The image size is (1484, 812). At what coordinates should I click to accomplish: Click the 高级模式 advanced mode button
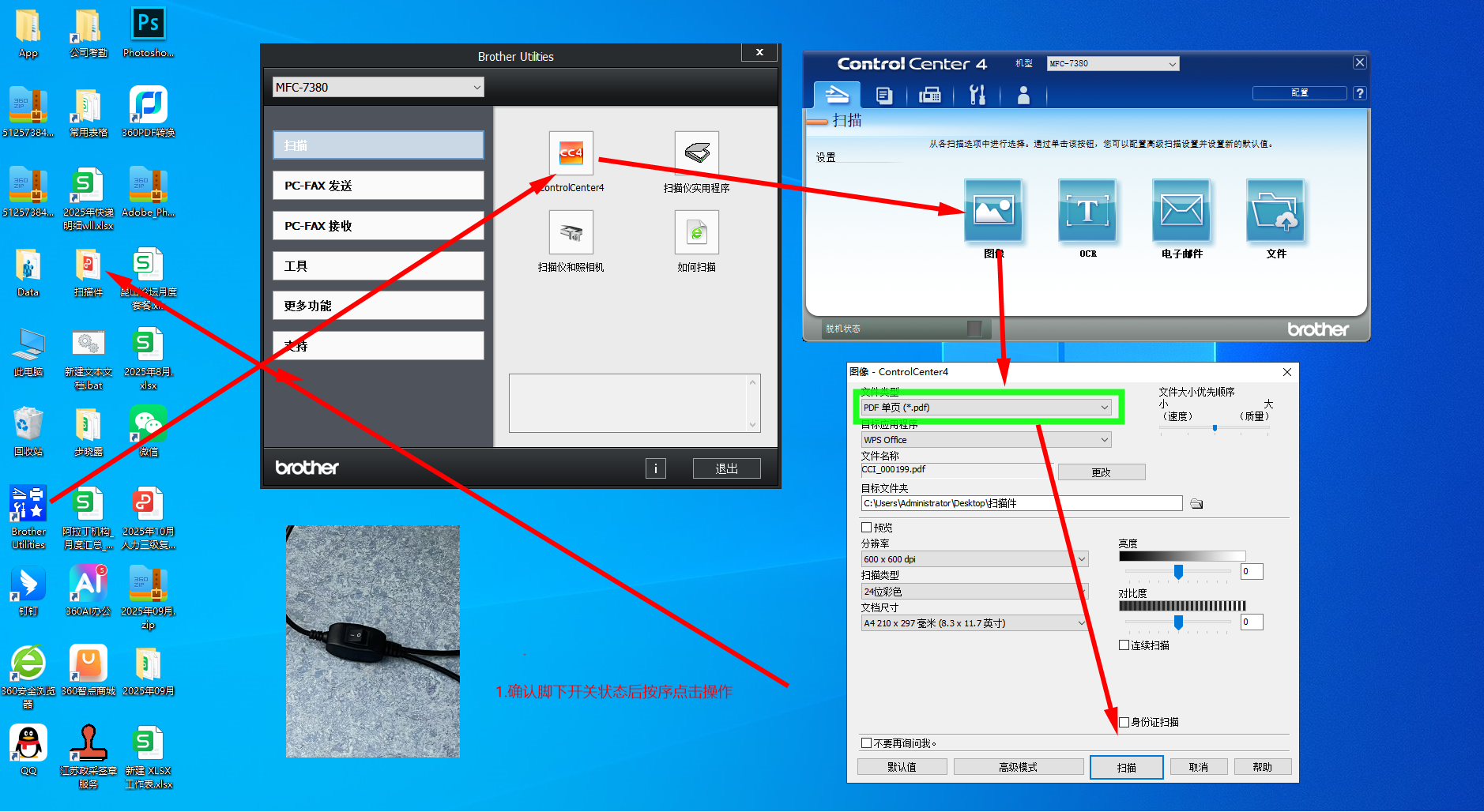point(1018,767)
